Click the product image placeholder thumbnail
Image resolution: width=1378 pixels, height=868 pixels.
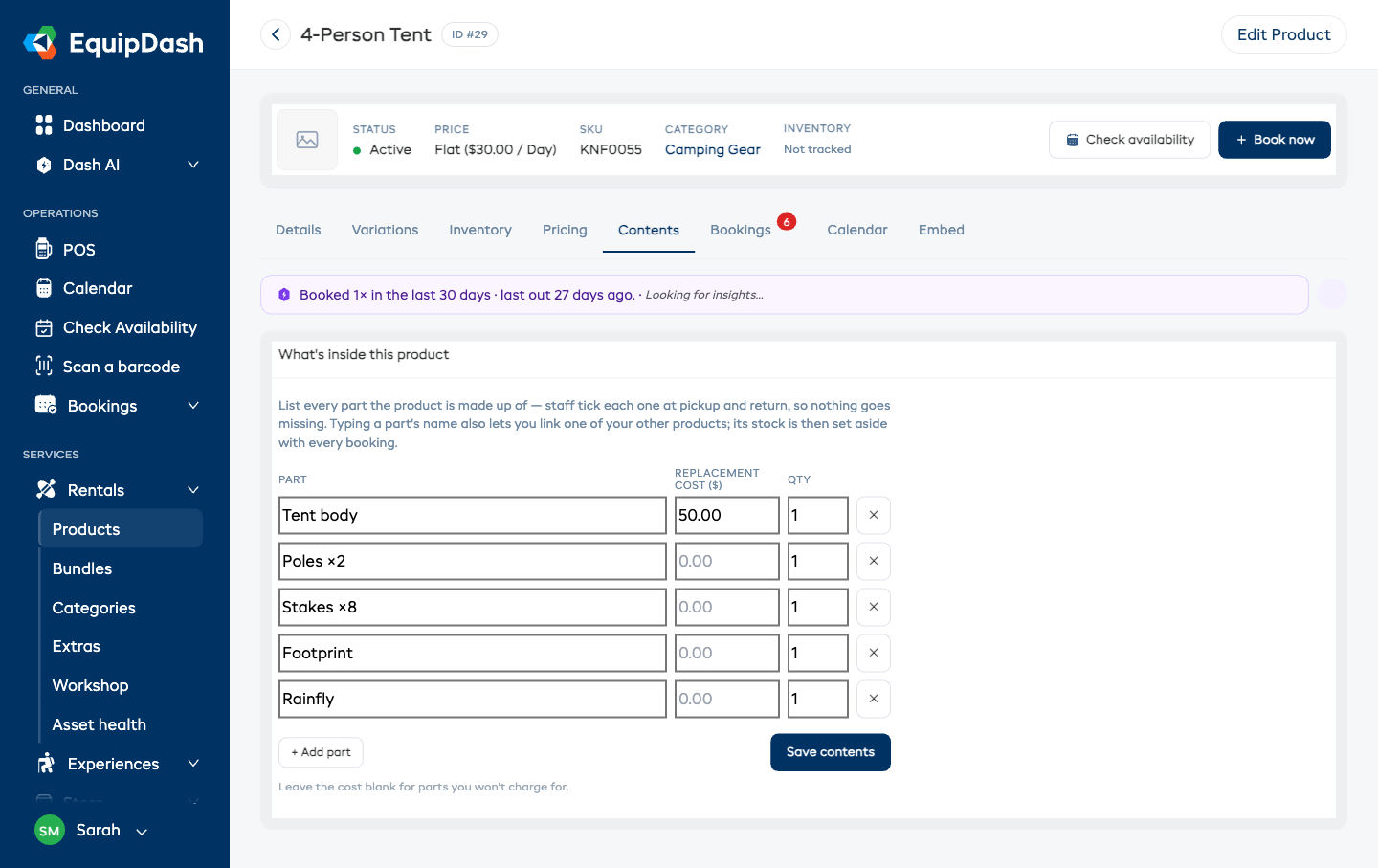[307, 140]
